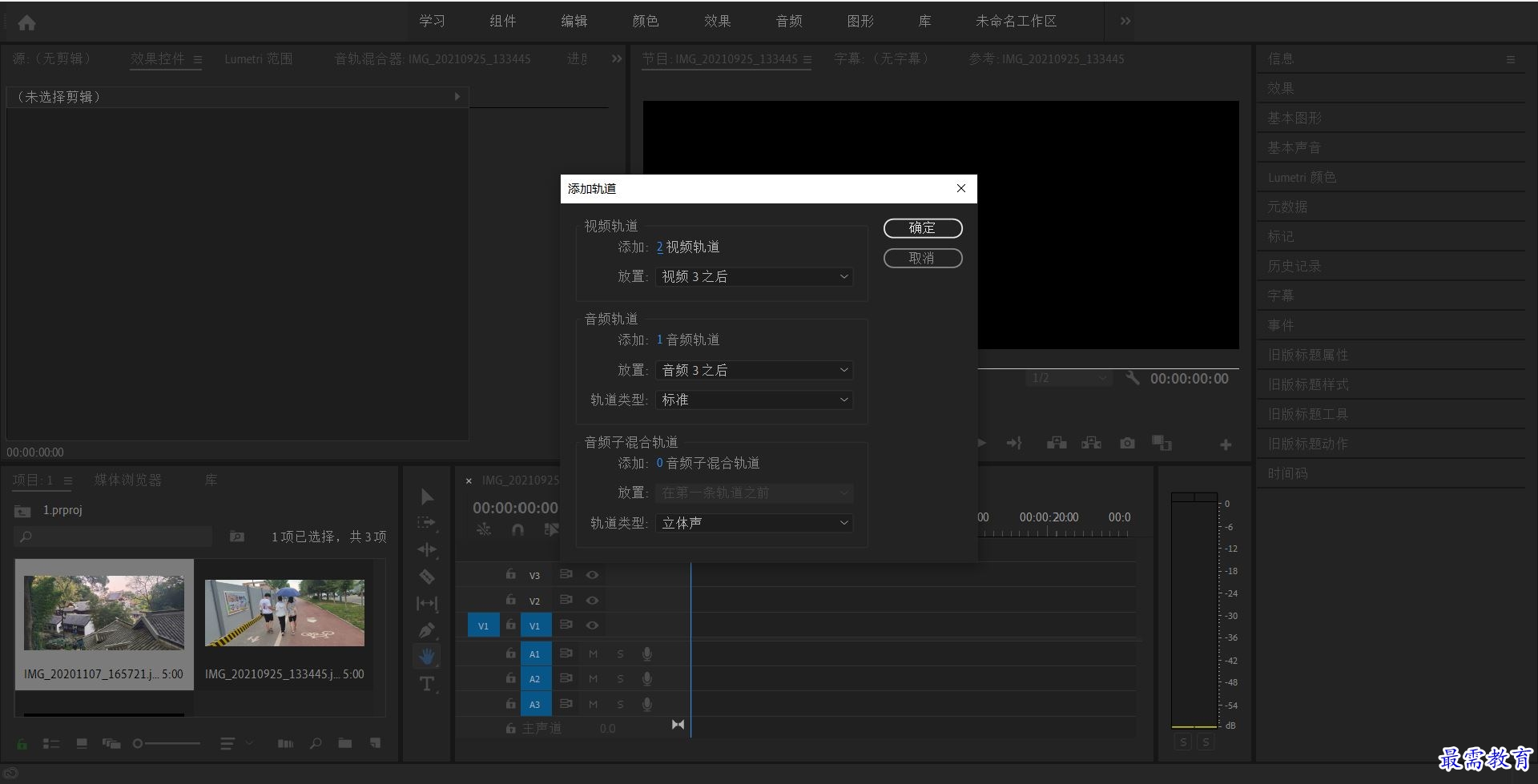
Task: Open the Lumetri 范围 tab
Action: pos(258,58)
